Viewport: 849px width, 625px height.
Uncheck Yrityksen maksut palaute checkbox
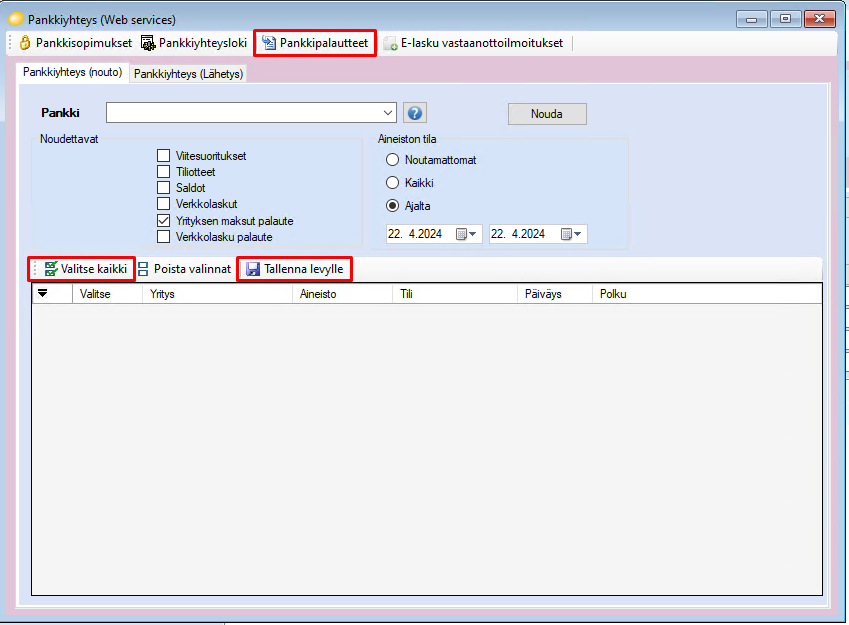[163, 220]
